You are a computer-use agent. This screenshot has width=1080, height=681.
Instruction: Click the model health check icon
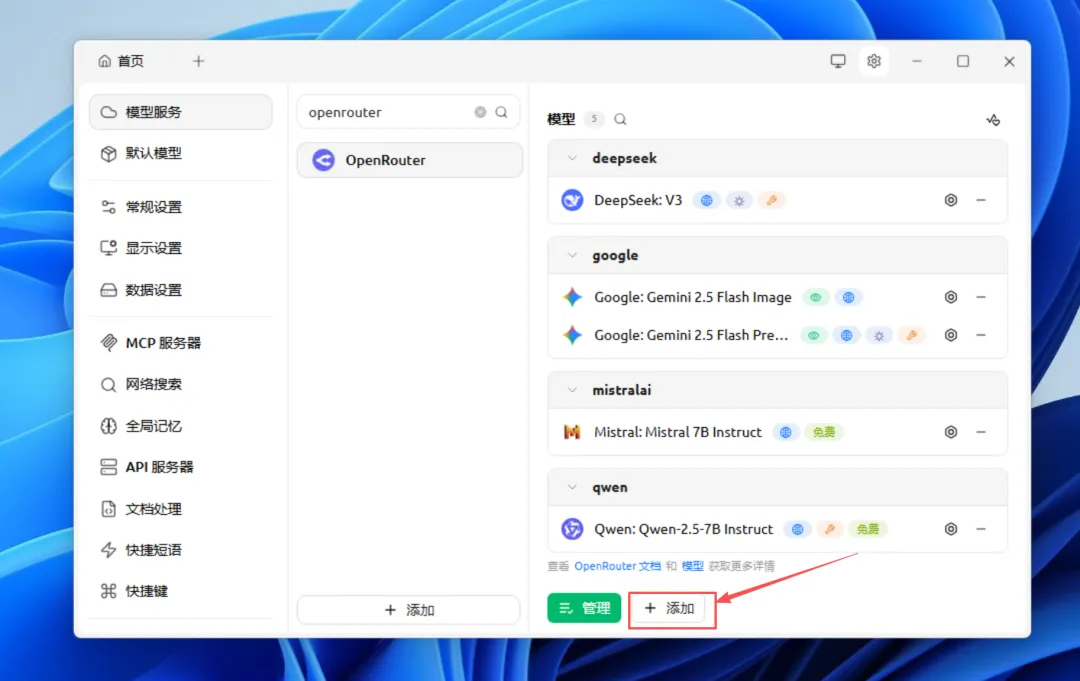(x=993, y=120)
